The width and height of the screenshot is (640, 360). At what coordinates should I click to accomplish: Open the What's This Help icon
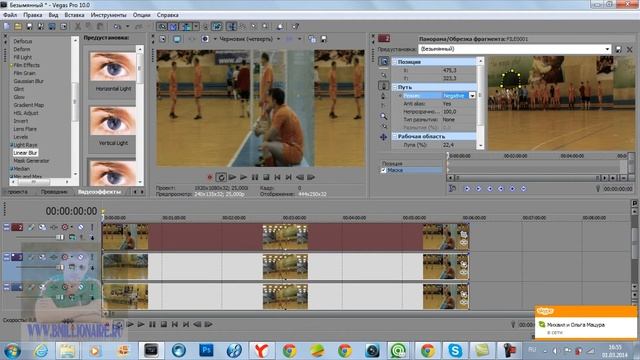[x=295, y=27]
